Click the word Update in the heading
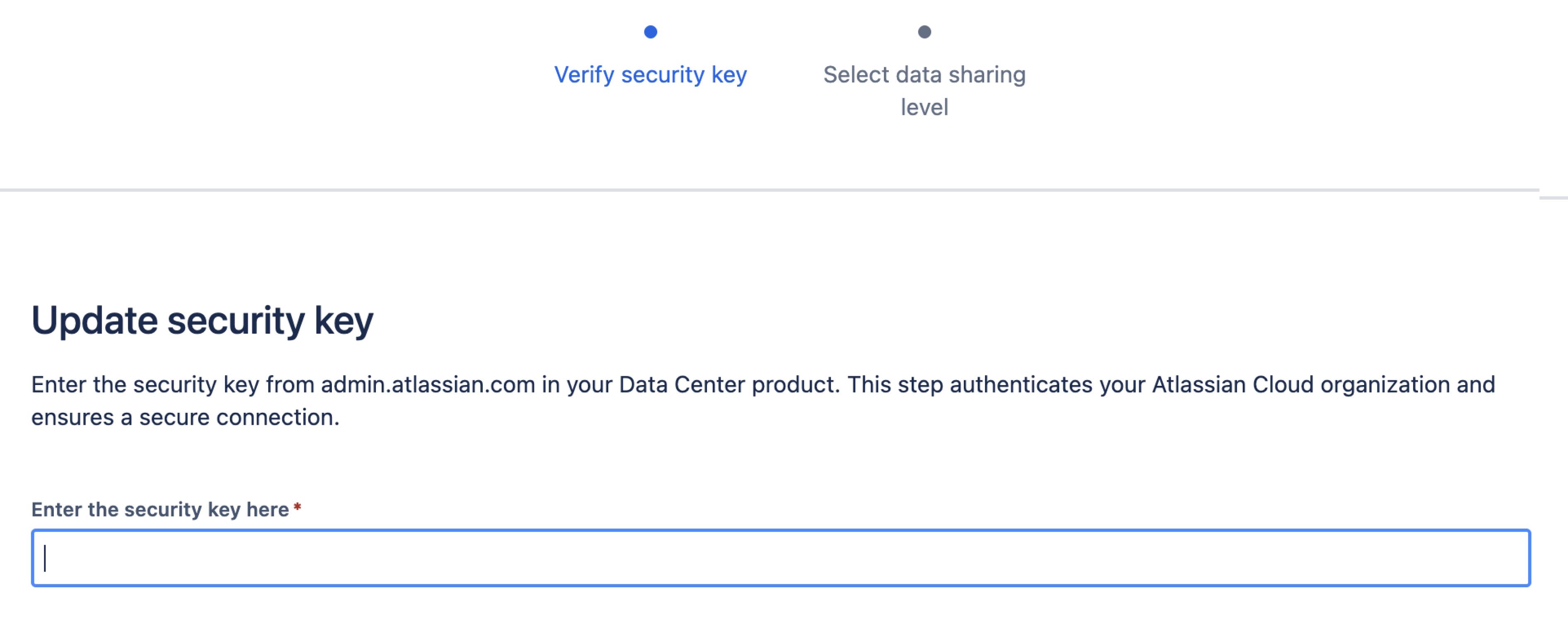This screenshot has height=625, width=1568. pos(95,321)
